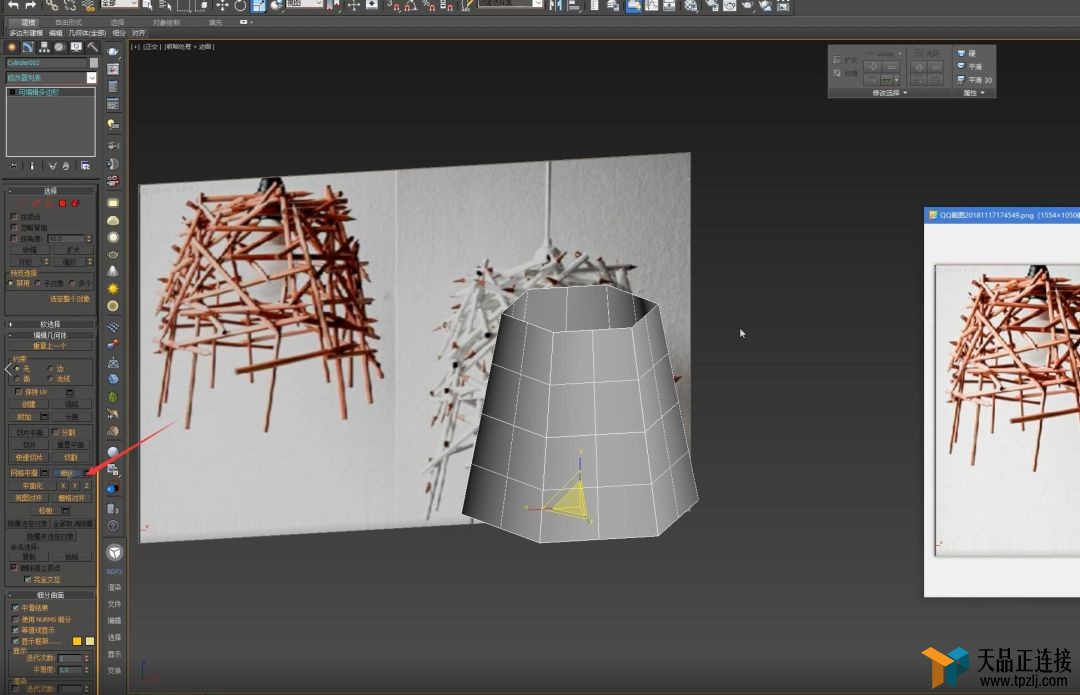Open the Create command panel tab
1080x695 pixels.
12,47
